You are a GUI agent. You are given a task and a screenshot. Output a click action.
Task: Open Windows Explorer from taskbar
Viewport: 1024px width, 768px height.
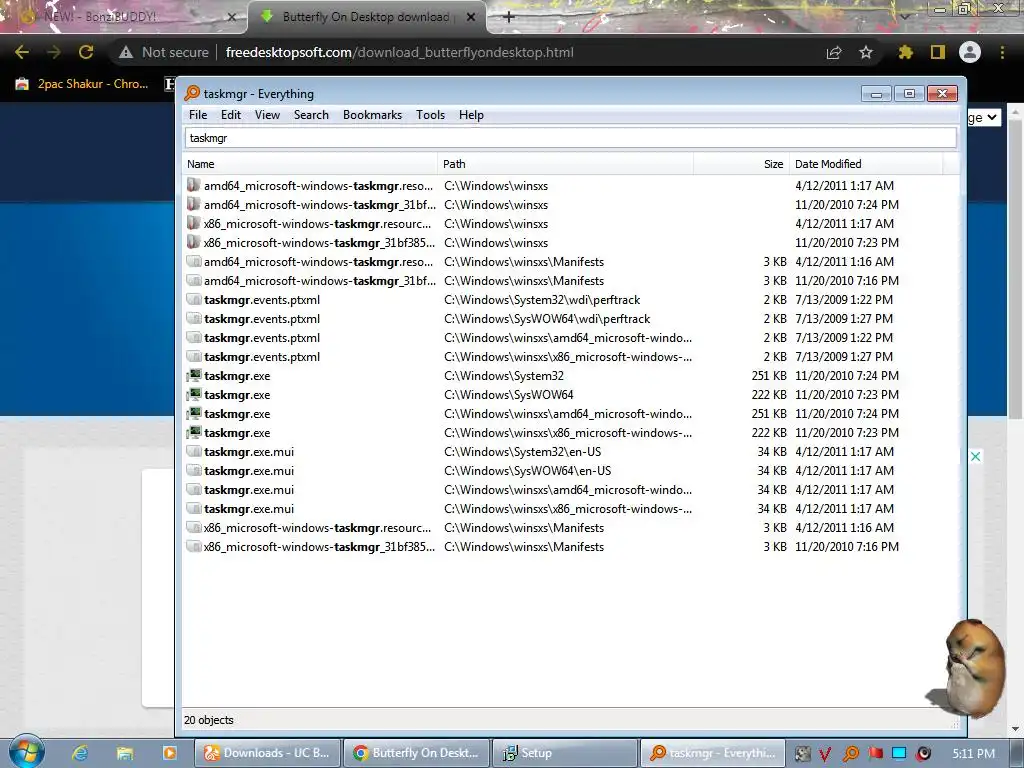pyautogui.click(x=125, y=753)
